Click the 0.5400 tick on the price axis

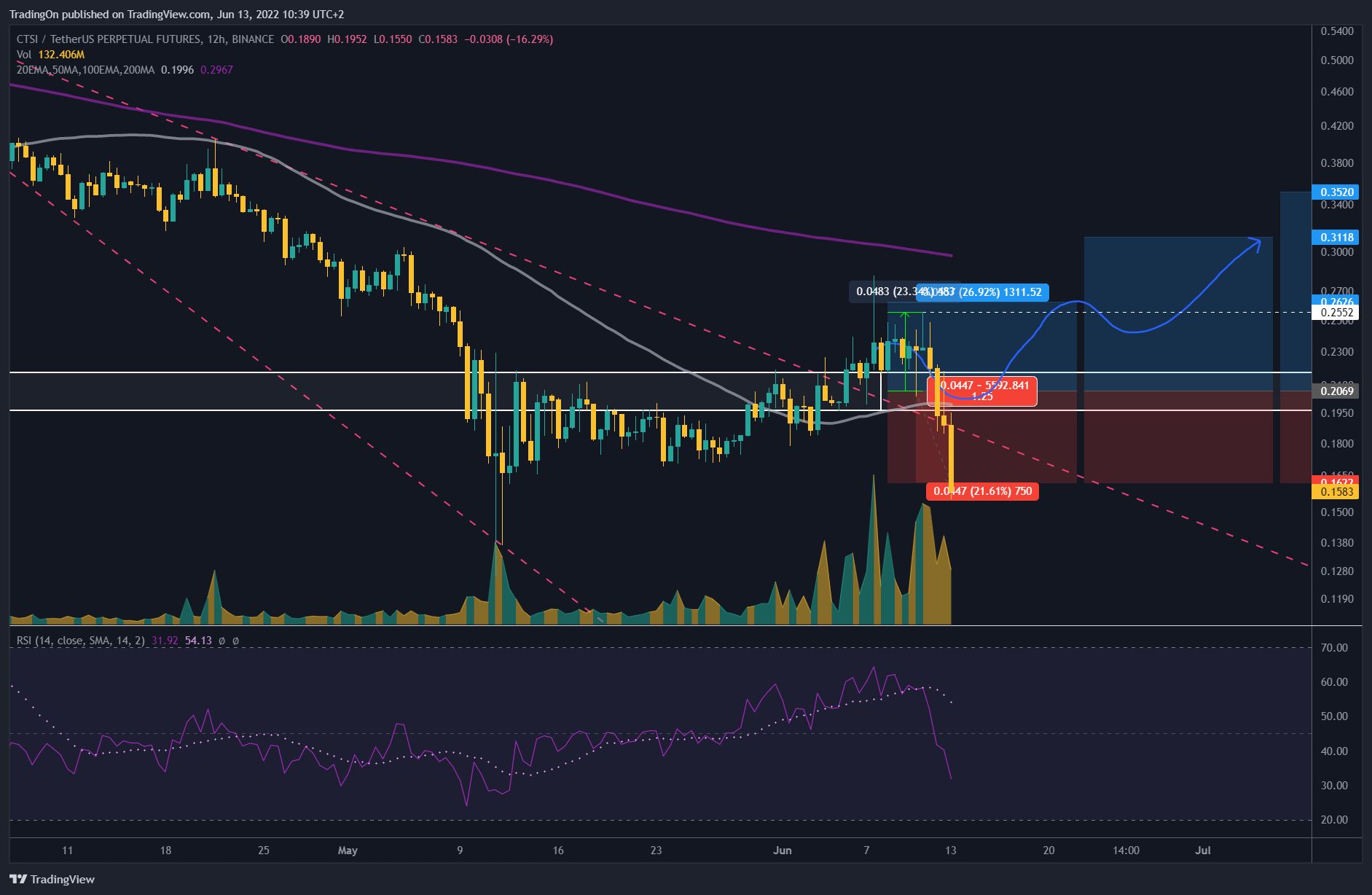(1337, 31)
